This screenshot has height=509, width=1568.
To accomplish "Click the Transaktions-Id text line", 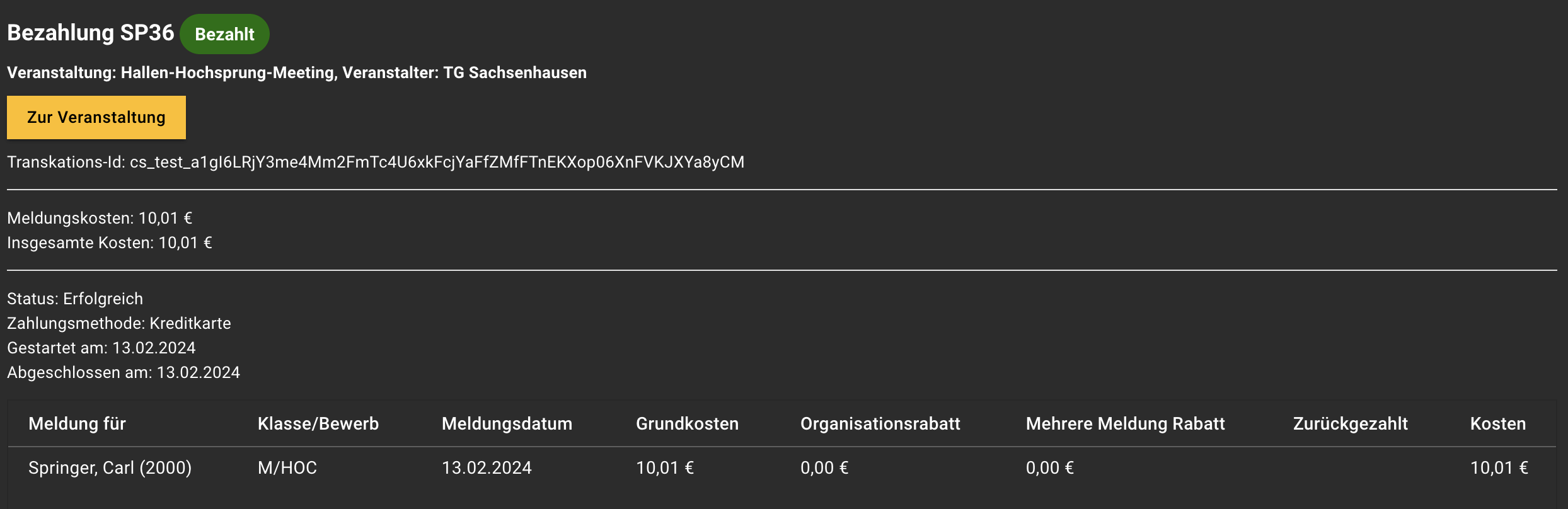I will coord(375,162).
